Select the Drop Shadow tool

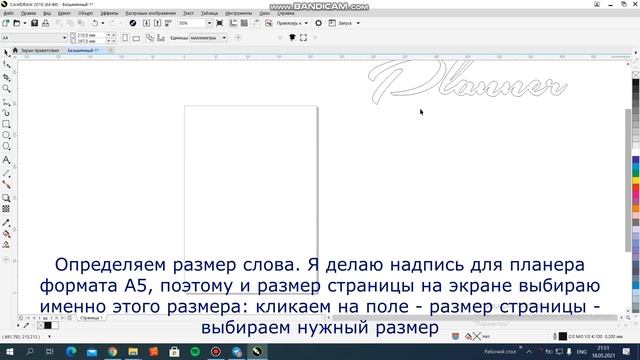coord(6,198)
